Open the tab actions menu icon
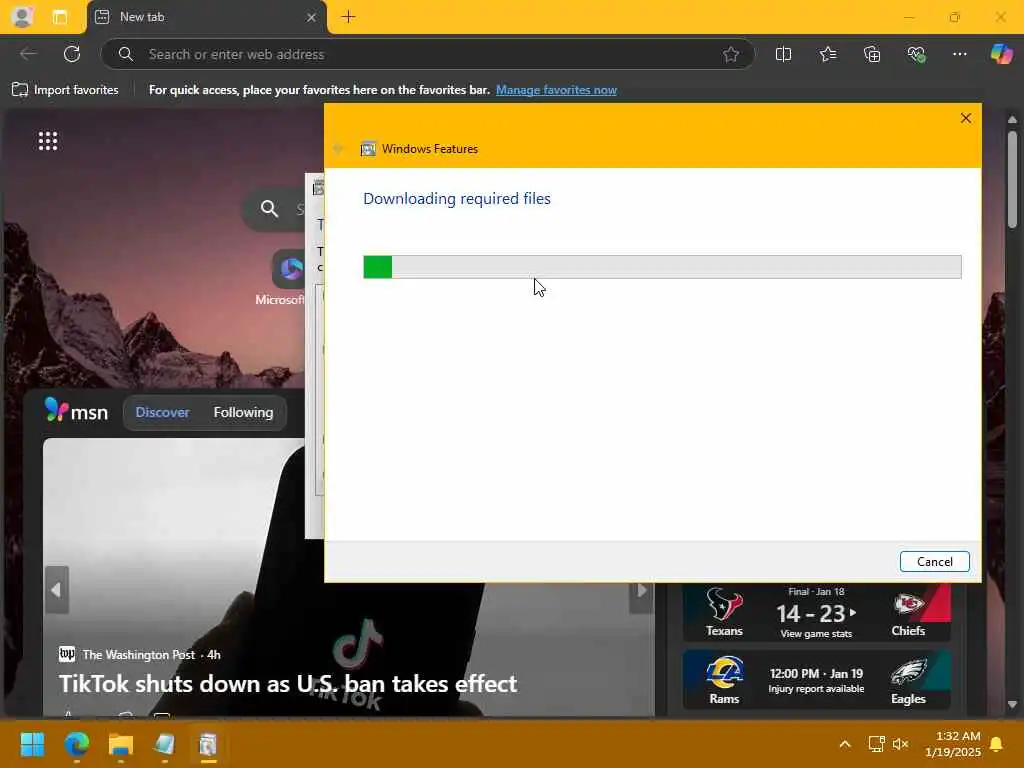Screen dimensions: 1024x768 pos(59,17)
